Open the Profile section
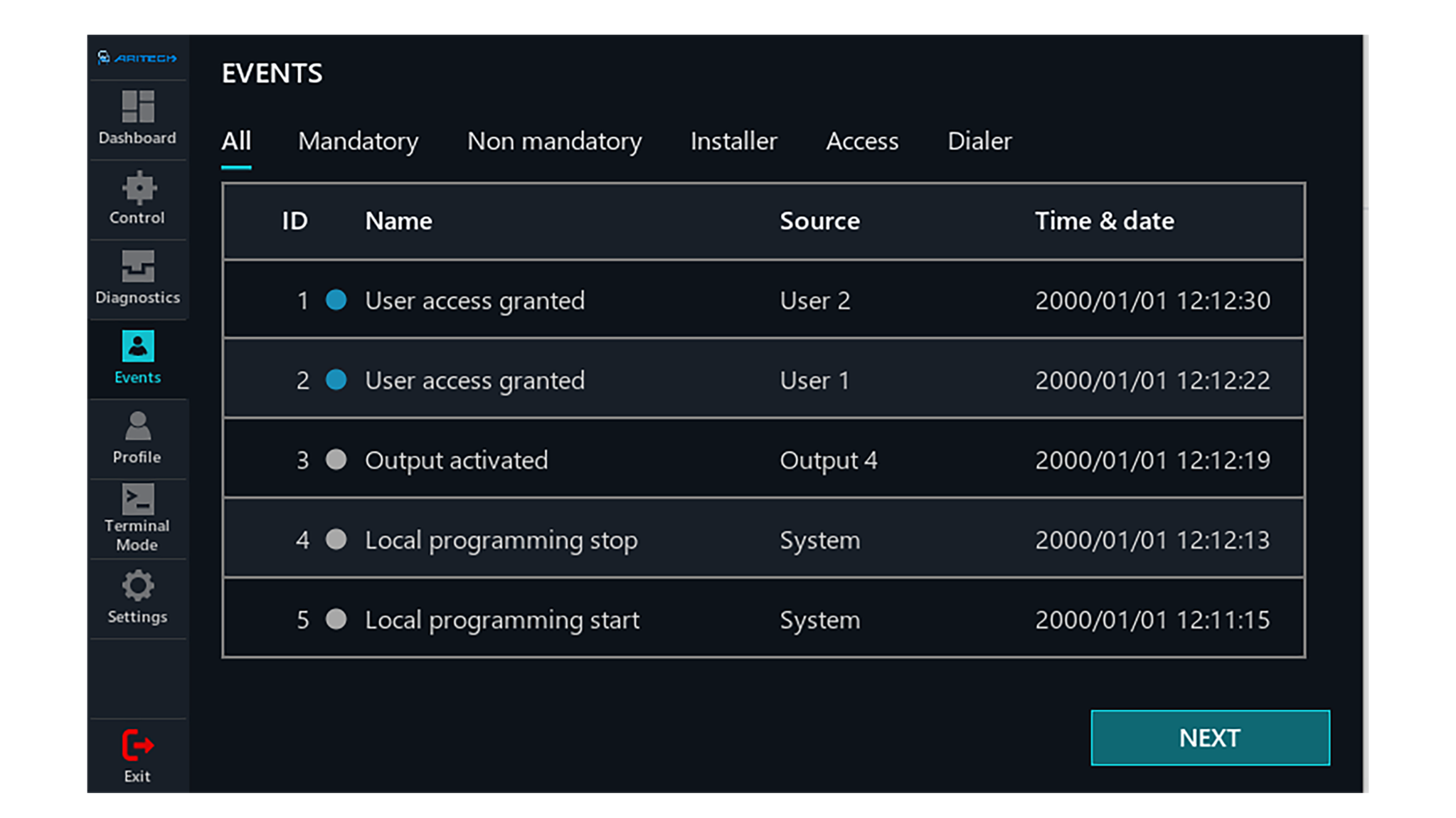 pos(137,436)
